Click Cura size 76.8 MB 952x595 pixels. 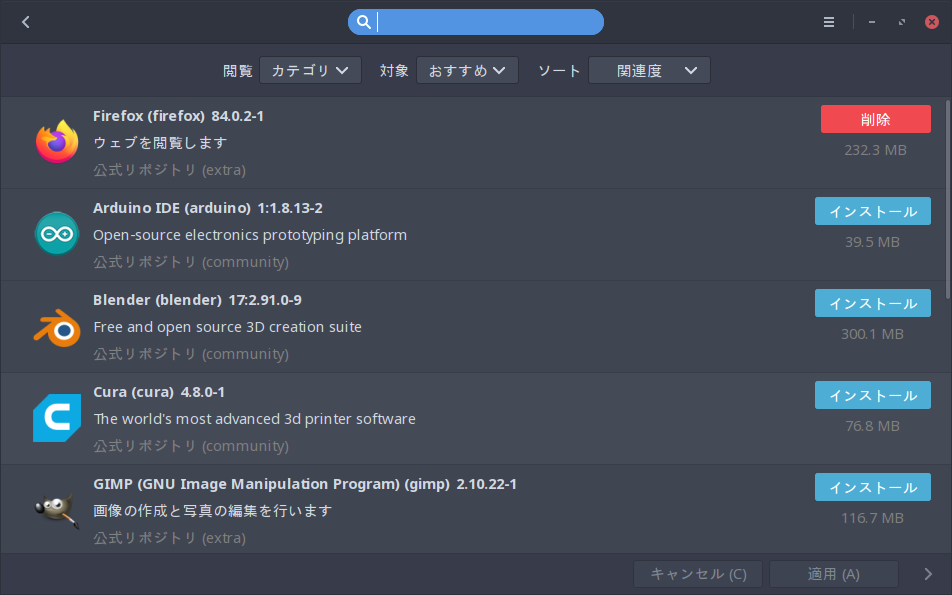[x=872, y=426]
